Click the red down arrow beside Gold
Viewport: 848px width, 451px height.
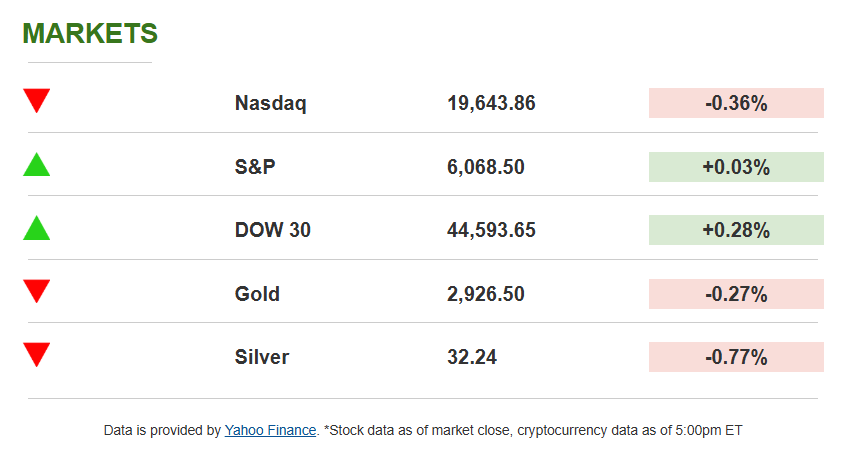pos(37,292)
